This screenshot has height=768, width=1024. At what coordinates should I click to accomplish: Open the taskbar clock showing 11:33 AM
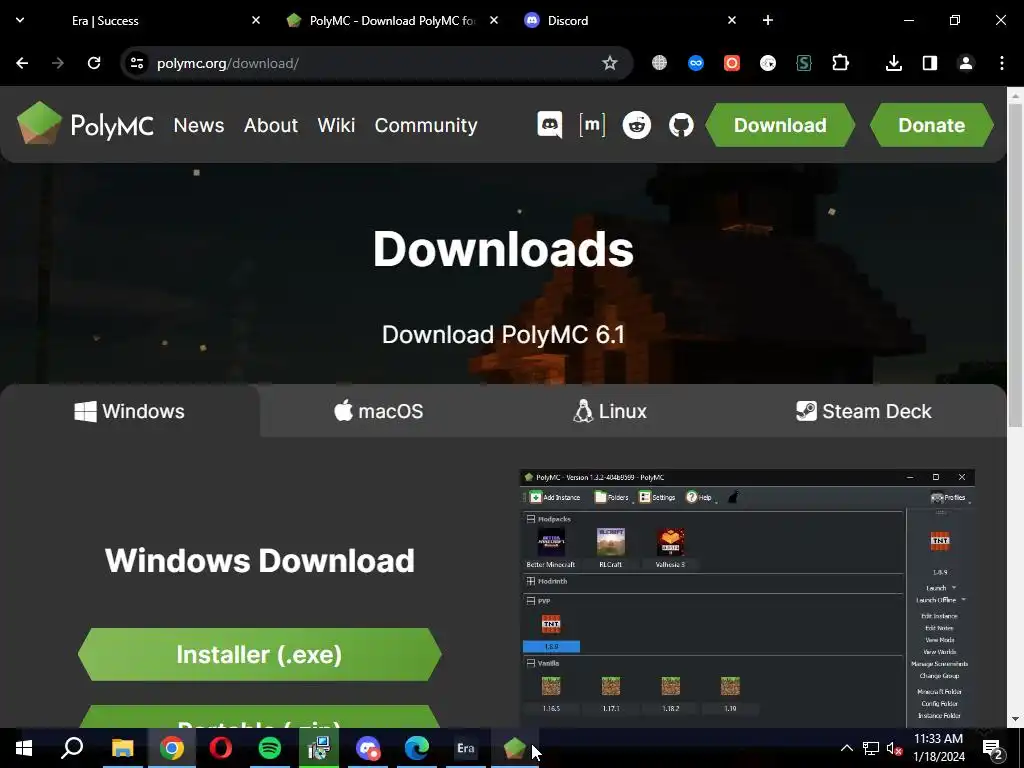[938, 748]
